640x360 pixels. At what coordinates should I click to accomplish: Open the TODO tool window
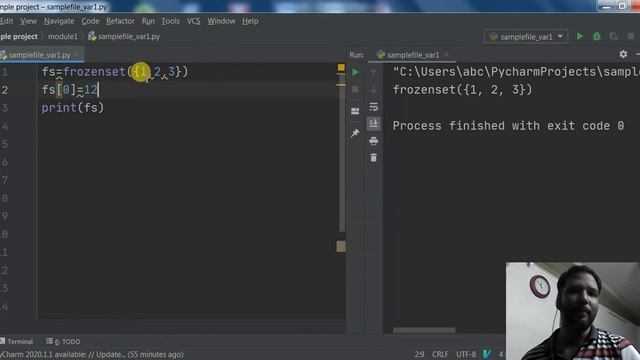coord(63,342)
